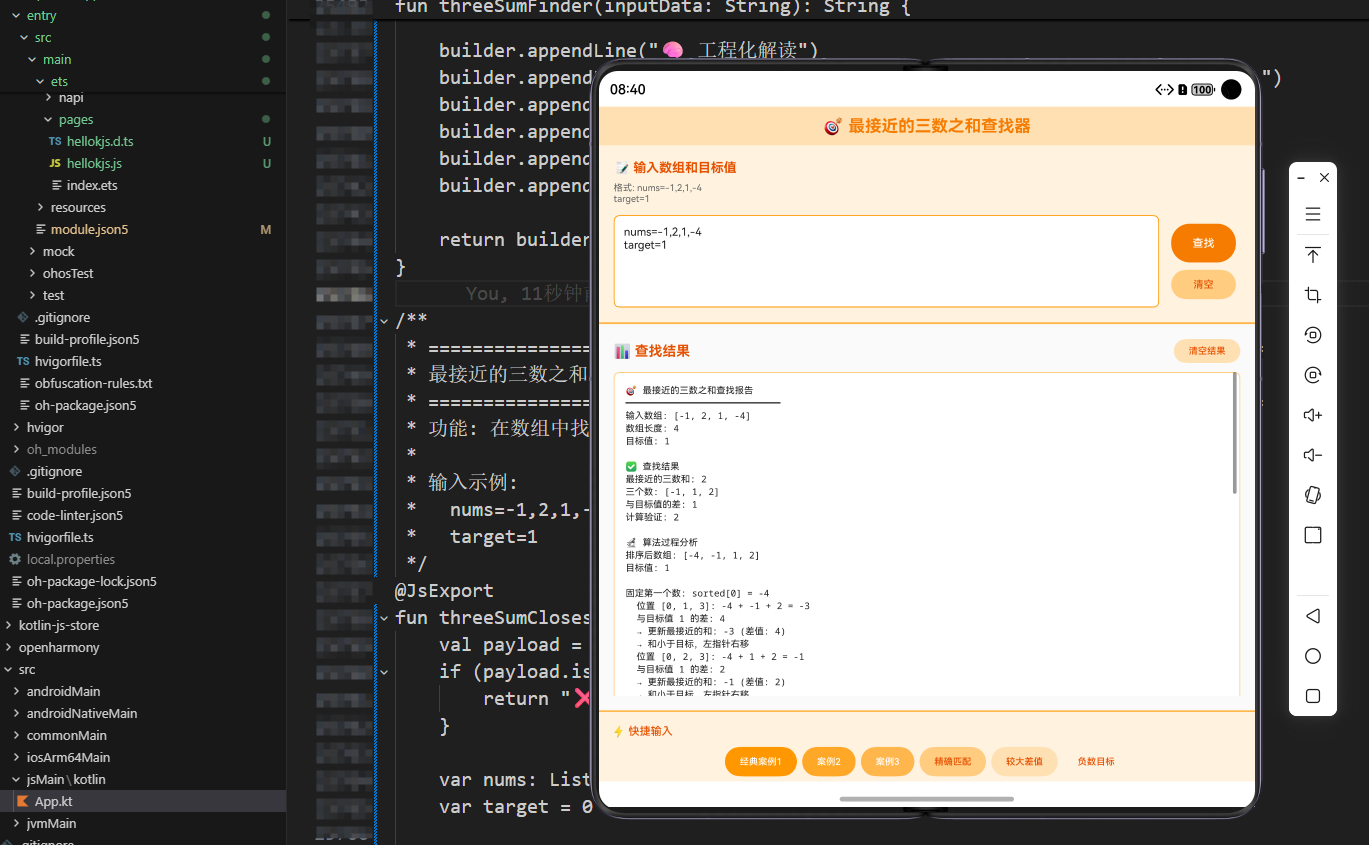This screenshot has height=845, width=1369.
Task: Click the shake device icon in emulator toolbar
Action: [1313, 495]
